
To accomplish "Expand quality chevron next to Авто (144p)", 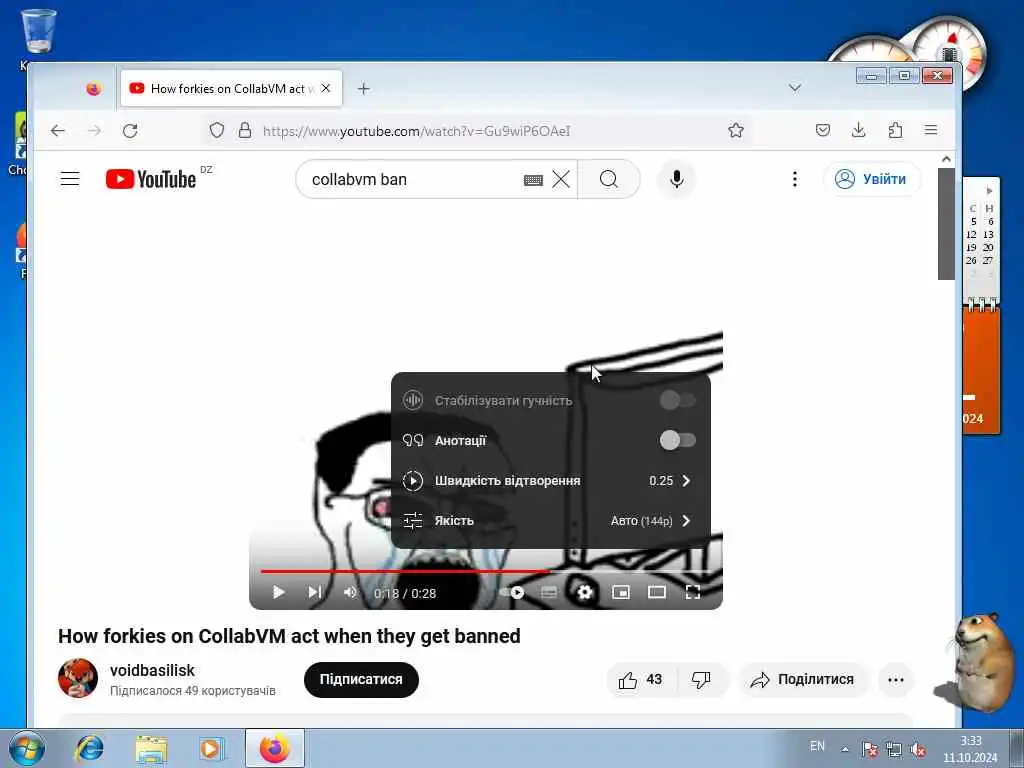I will [x=686, y=520].
